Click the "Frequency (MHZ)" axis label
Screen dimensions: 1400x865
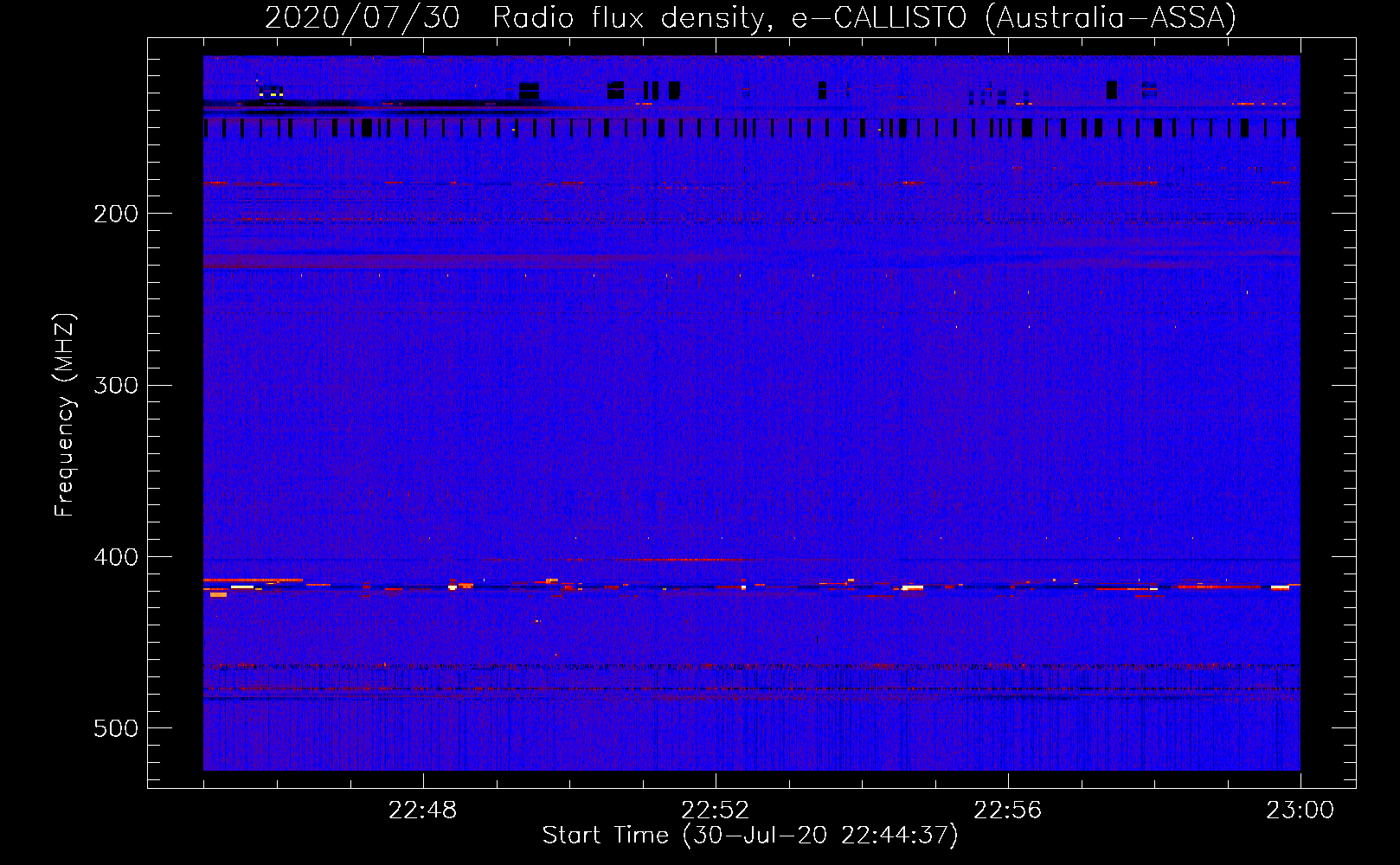pos(65,414)
